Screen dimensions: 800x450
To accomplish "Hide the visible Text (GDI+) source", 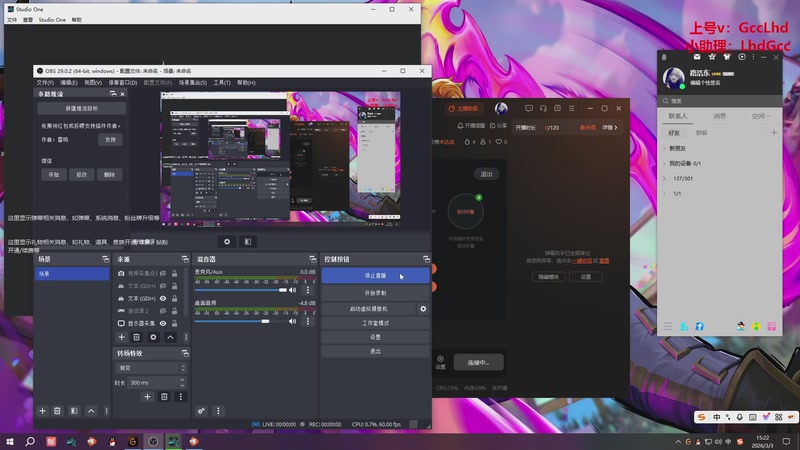I will tap(163, 298).
